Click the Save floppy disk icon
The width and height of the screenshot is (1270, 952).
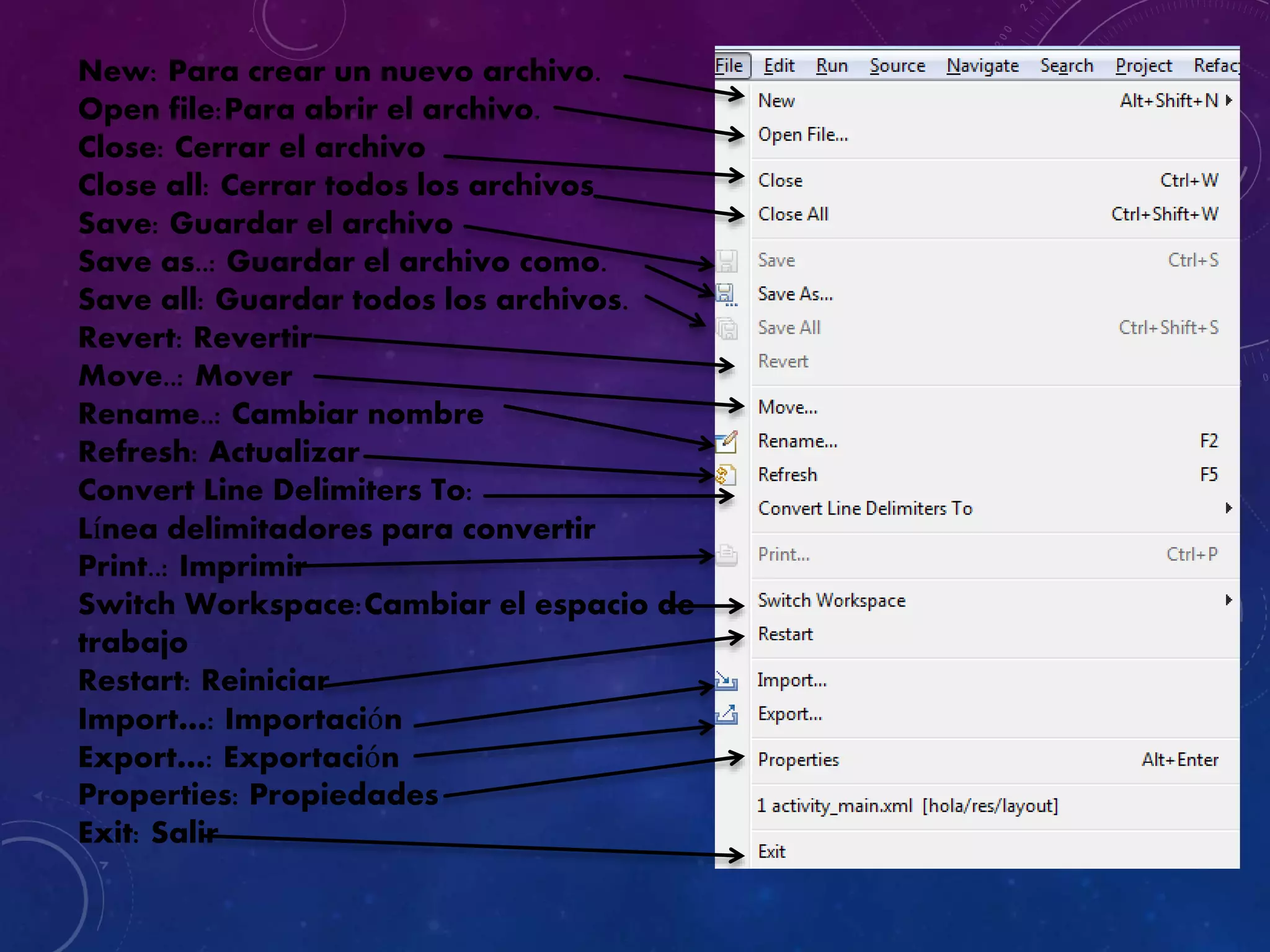tap(727, 261)
